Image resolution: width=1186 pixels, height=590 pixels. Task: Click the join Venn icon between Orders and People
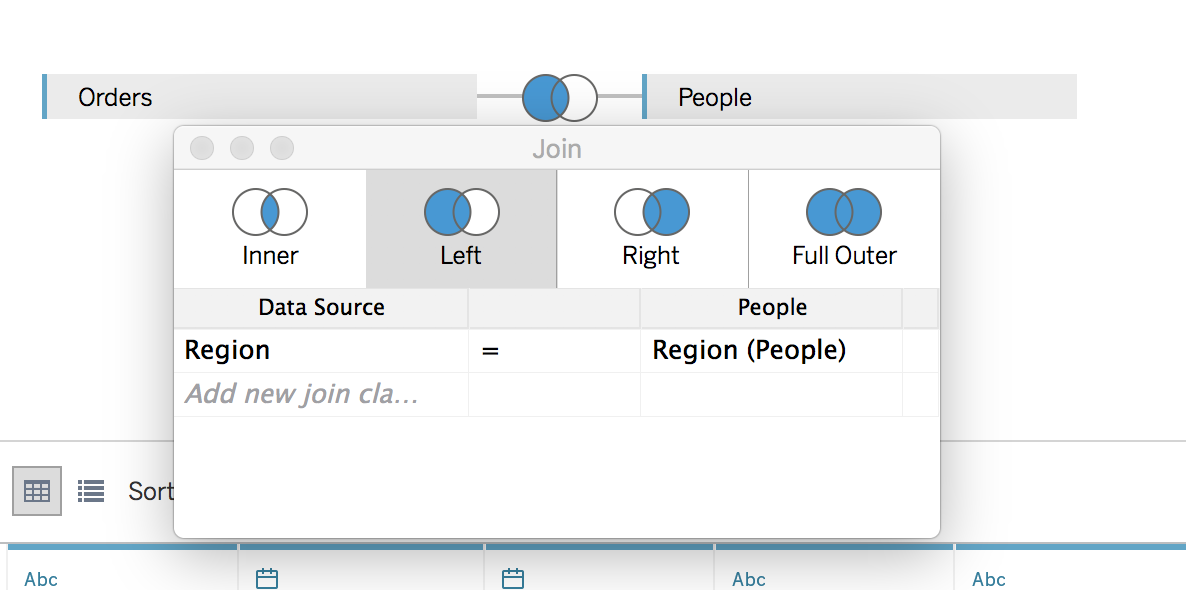pyautogui.click(x=559, y=97)
